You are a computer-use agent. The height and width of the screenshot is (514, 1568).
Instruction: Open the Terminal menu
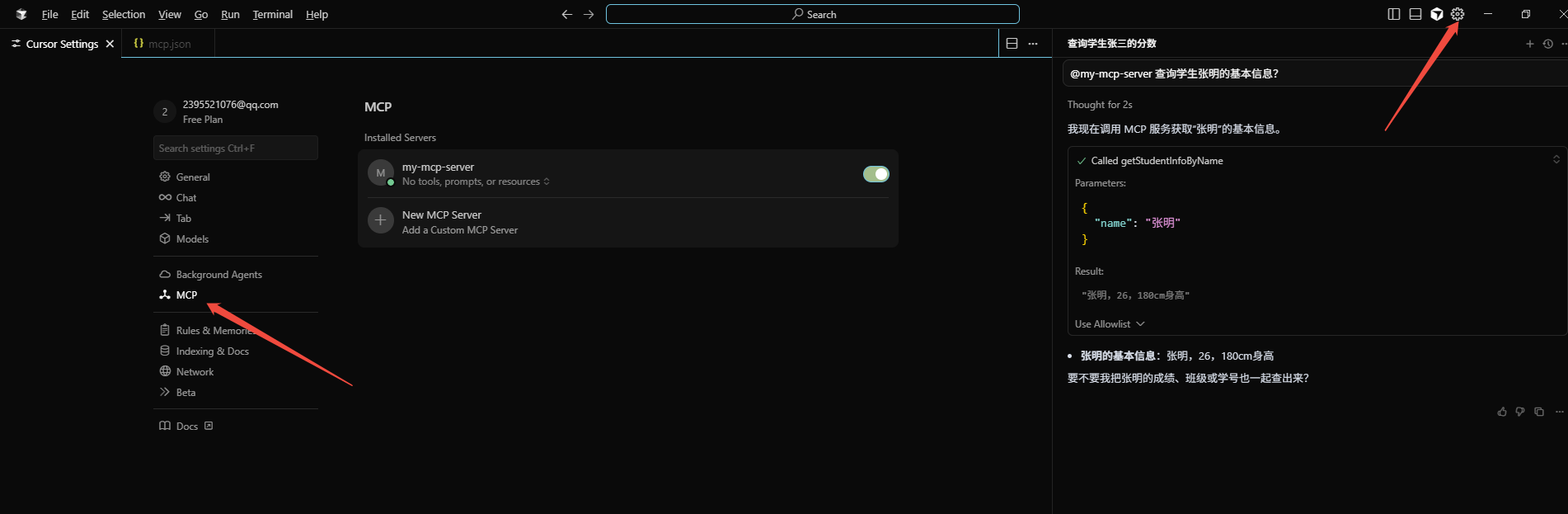[x=273, y=14]
